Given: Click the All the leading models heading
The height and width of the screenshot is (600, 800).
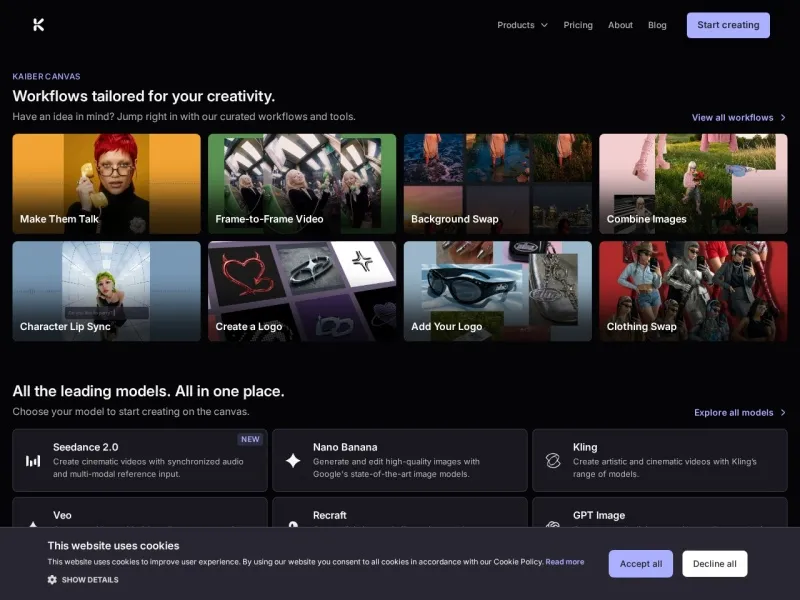Looking at the screenshot, I should pyautogui.click(x=148, y=391).
